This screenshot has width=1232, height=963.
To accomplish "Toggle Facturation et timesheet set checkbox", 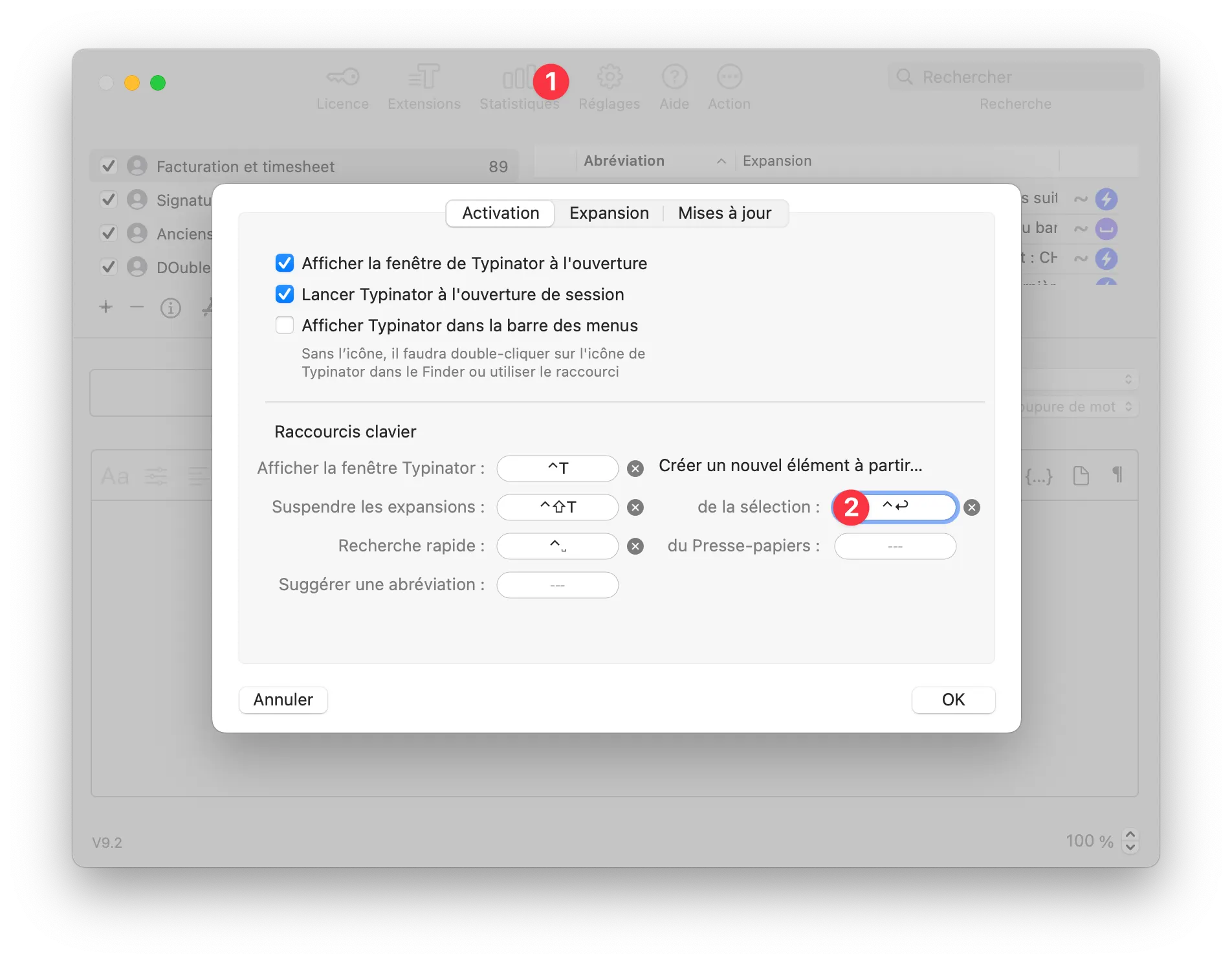I will coord(109,166).
